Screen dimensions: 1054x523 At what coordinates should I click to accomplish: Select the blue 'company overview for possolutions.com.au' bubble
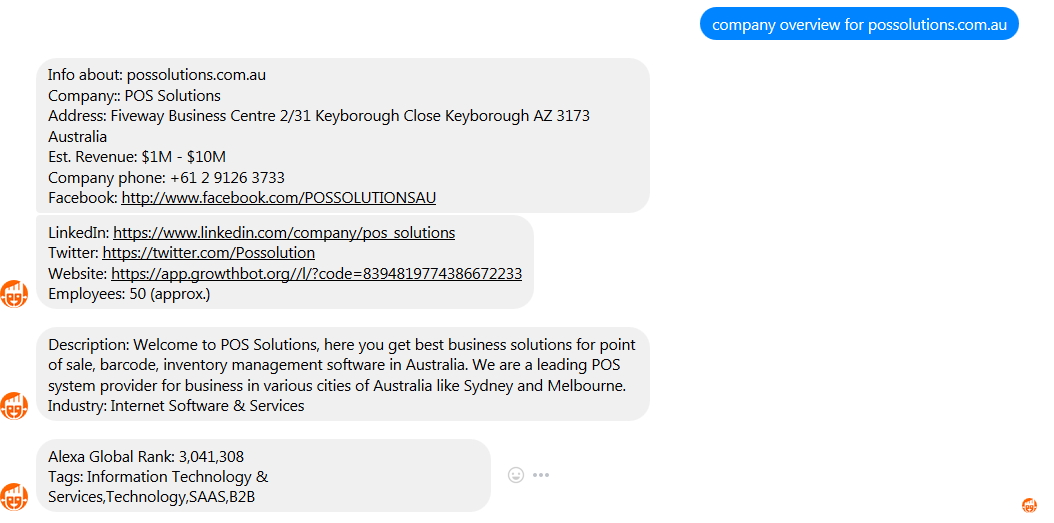pos(859,24)
